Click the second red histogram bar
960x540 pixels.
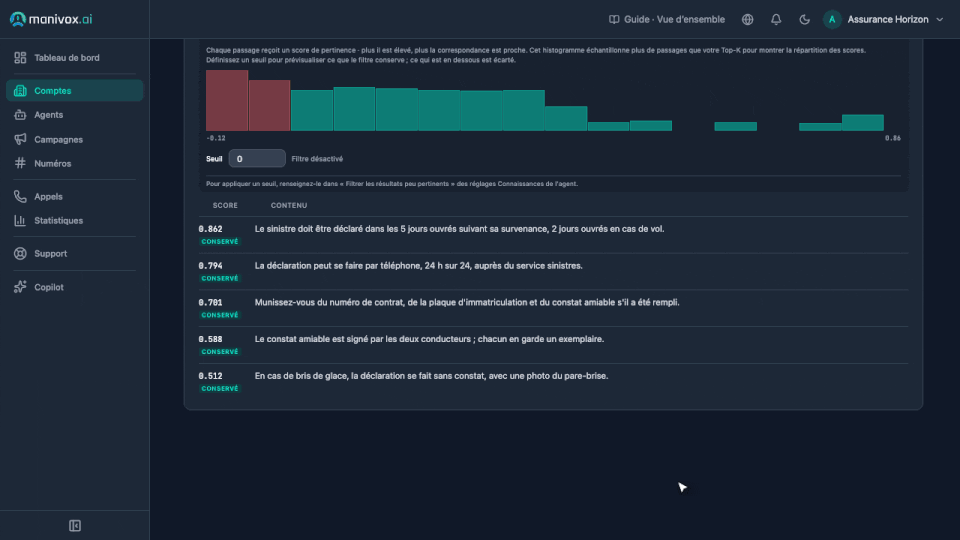(x=269, y=105)
